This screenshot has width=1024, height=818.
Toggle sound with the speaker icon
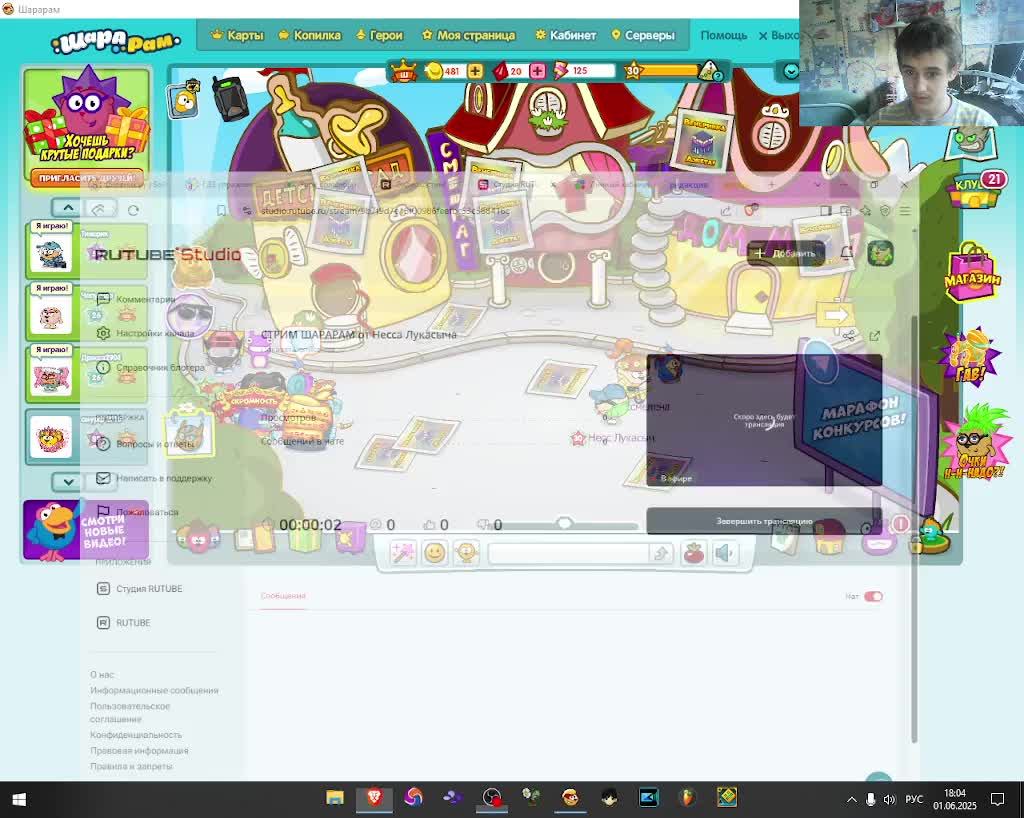tap(724, 554)
